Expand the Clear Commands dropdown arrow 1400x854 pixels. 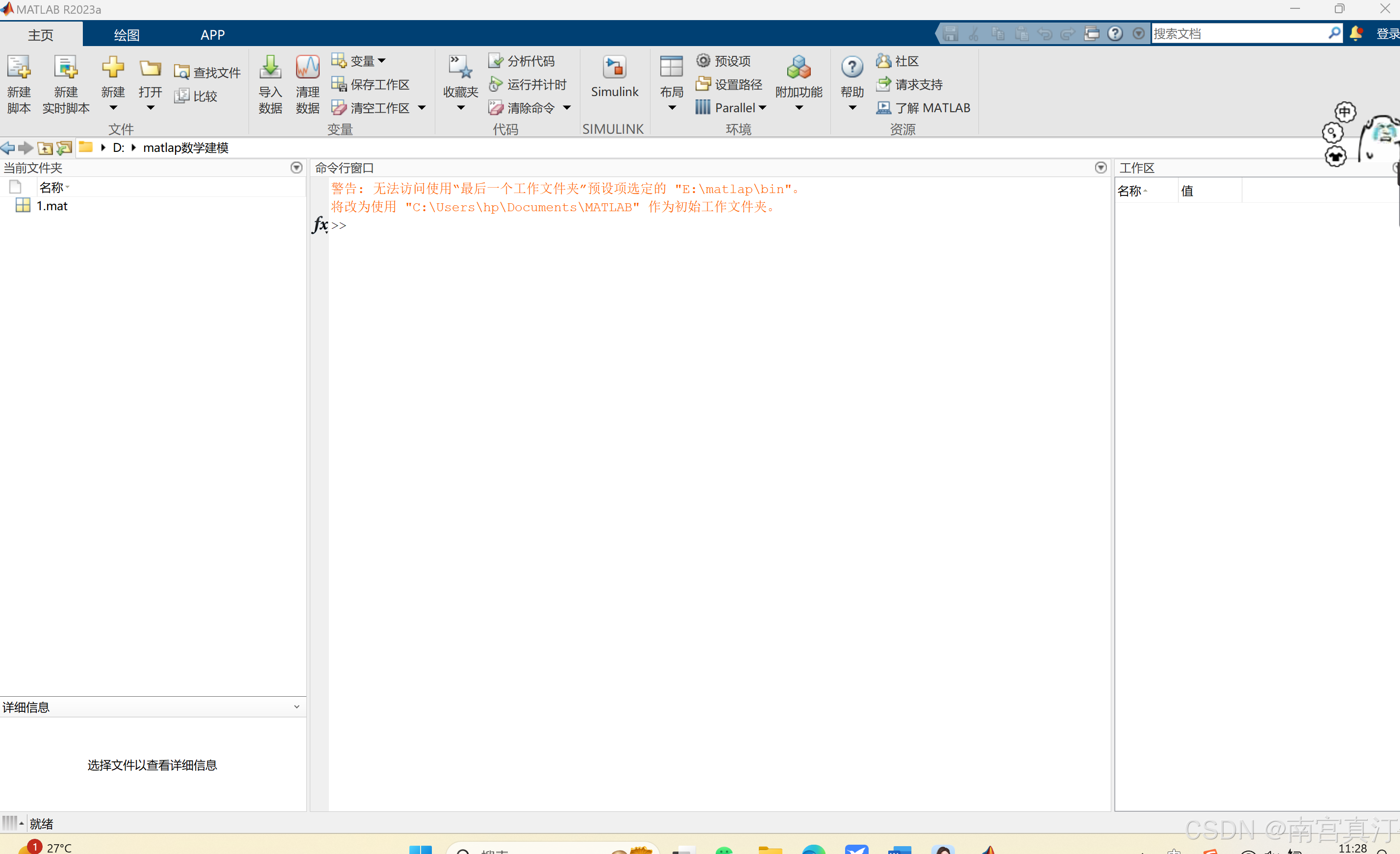pos(567,107)
